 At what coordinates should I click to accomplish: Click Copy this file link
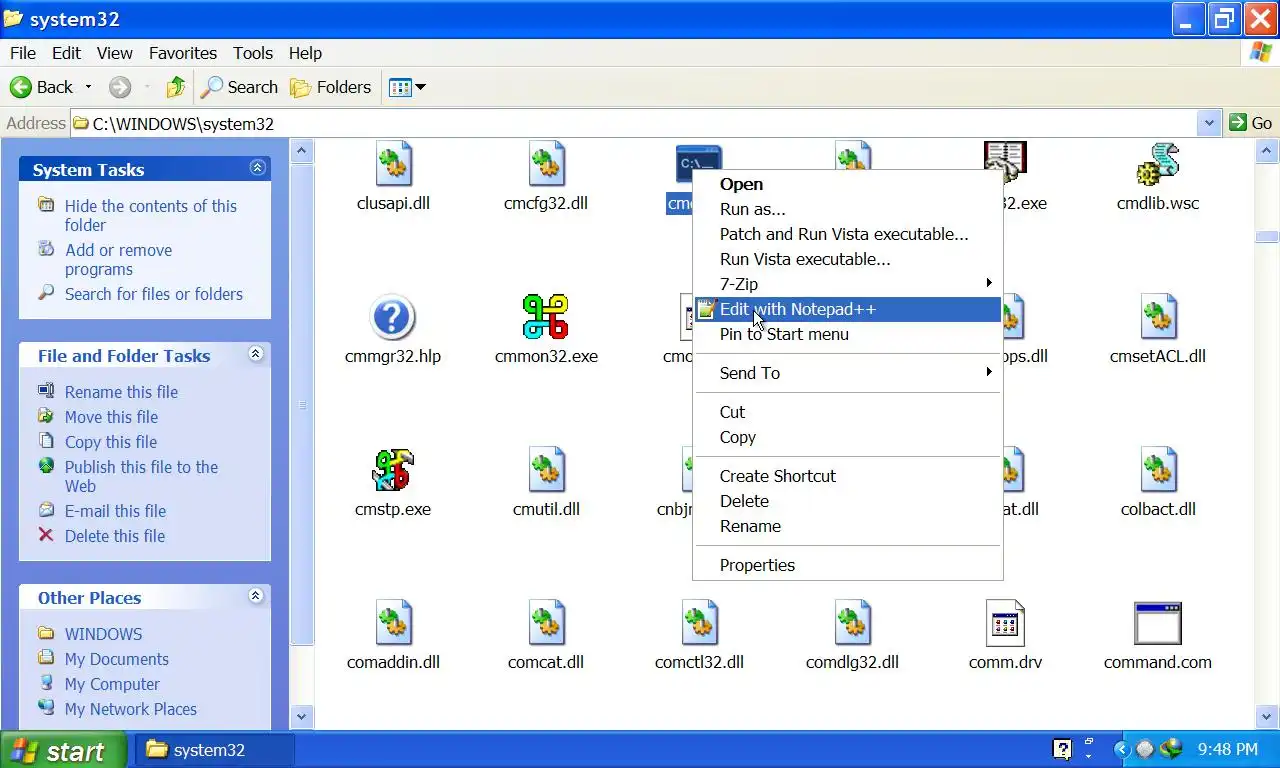click(111, 442)
